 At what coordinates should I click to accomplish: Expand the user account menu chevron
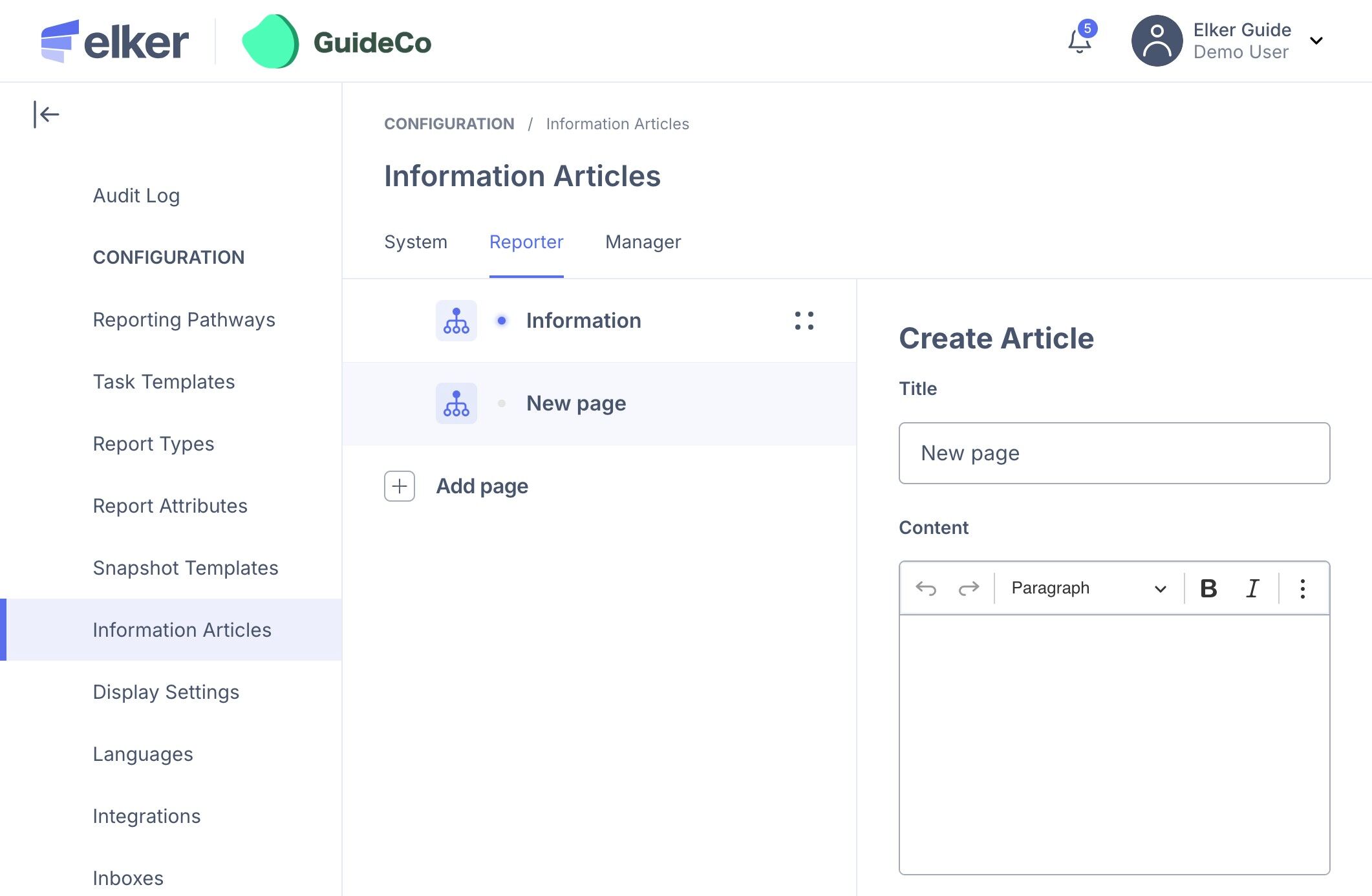[1316, 41]
